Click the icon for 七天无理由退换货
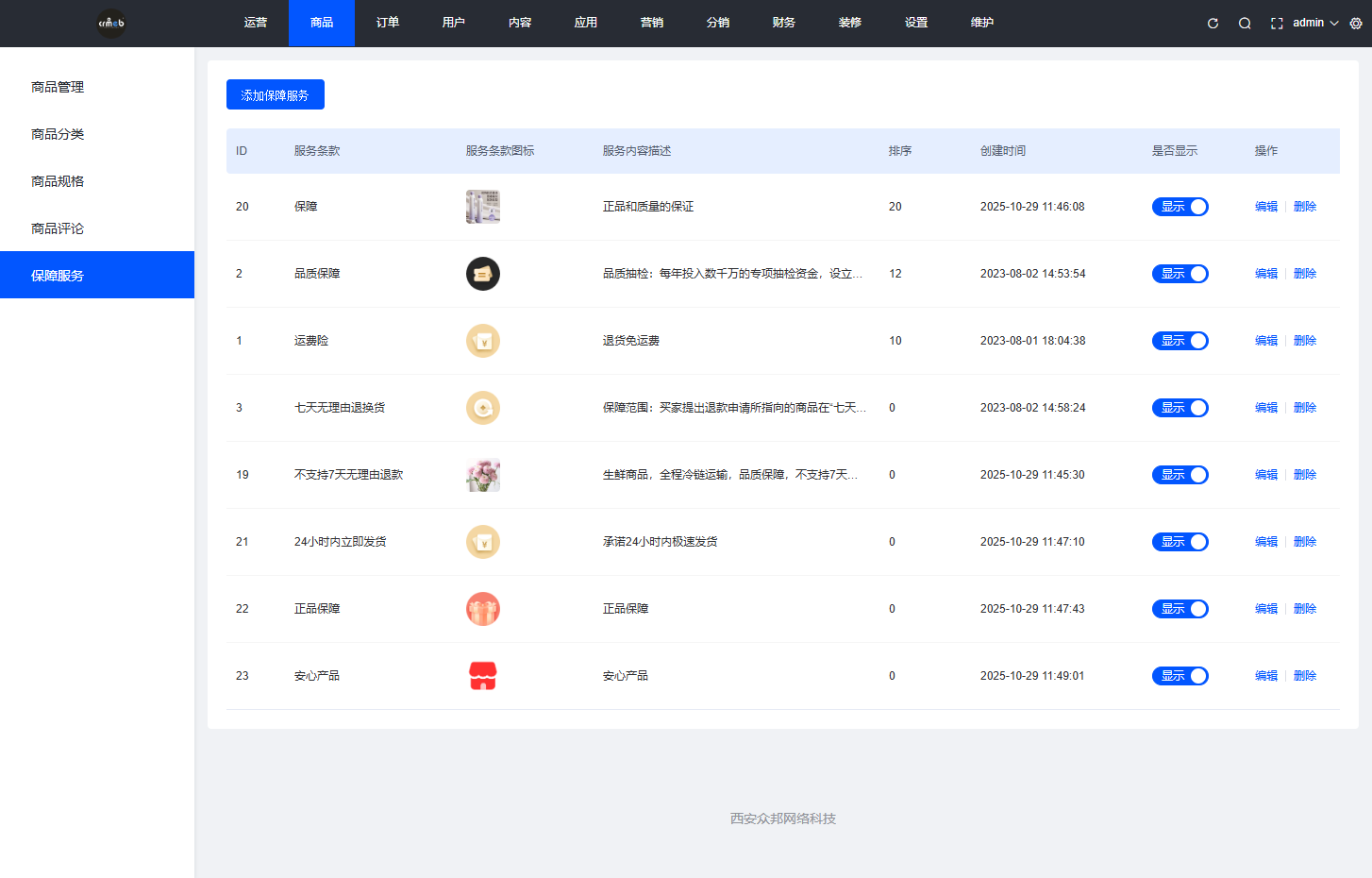Image resolution: width=1372 pixels, height=878 pixels. point(483,407)
